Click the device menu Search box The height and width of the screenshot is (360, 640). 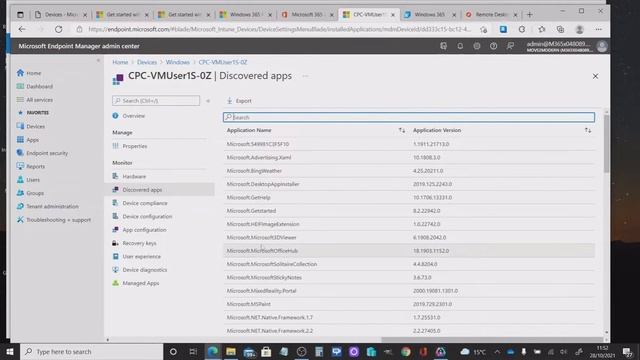coord(156,100)
